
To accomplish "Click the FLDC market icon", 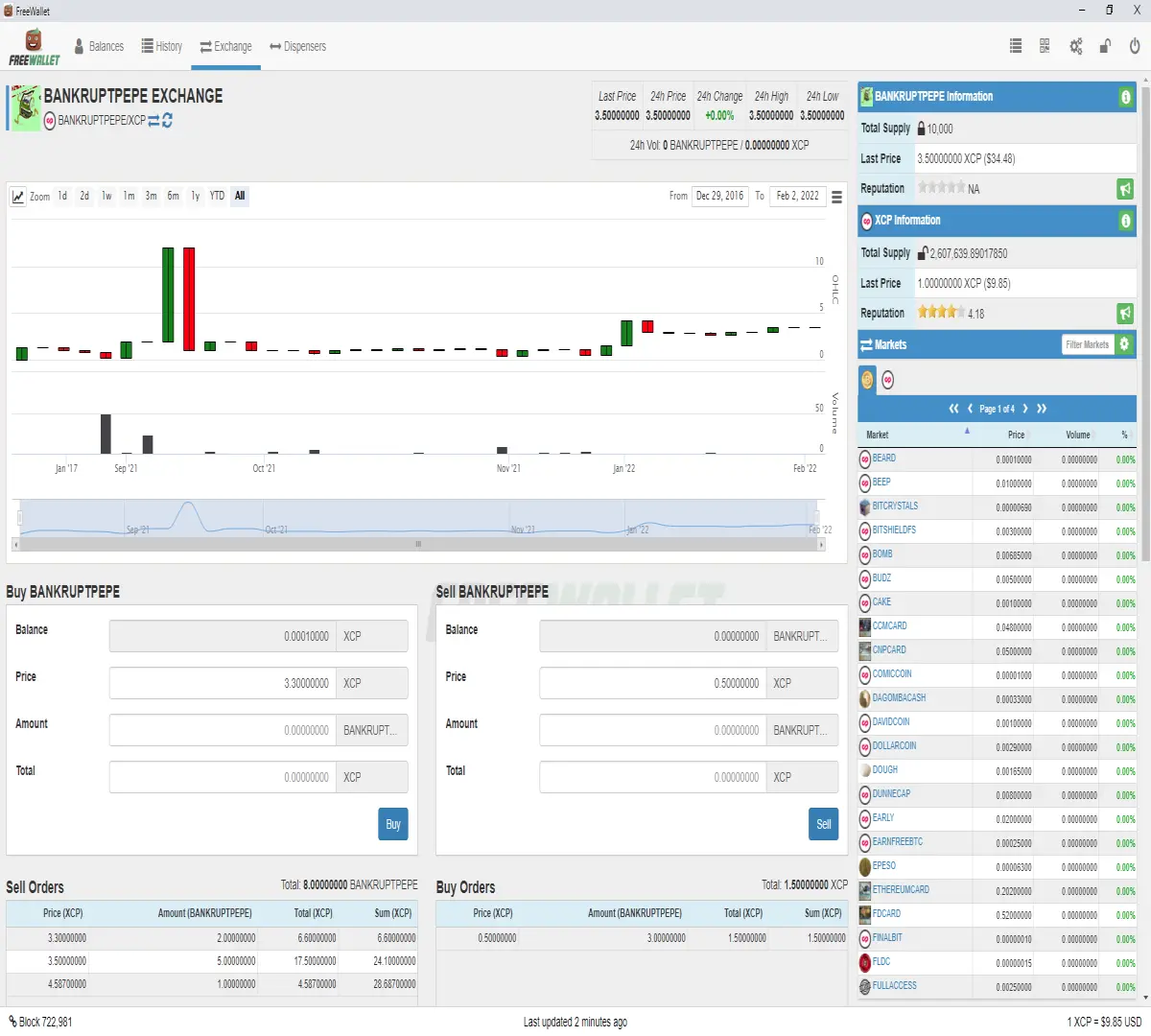I will click(x=865, y=962).
